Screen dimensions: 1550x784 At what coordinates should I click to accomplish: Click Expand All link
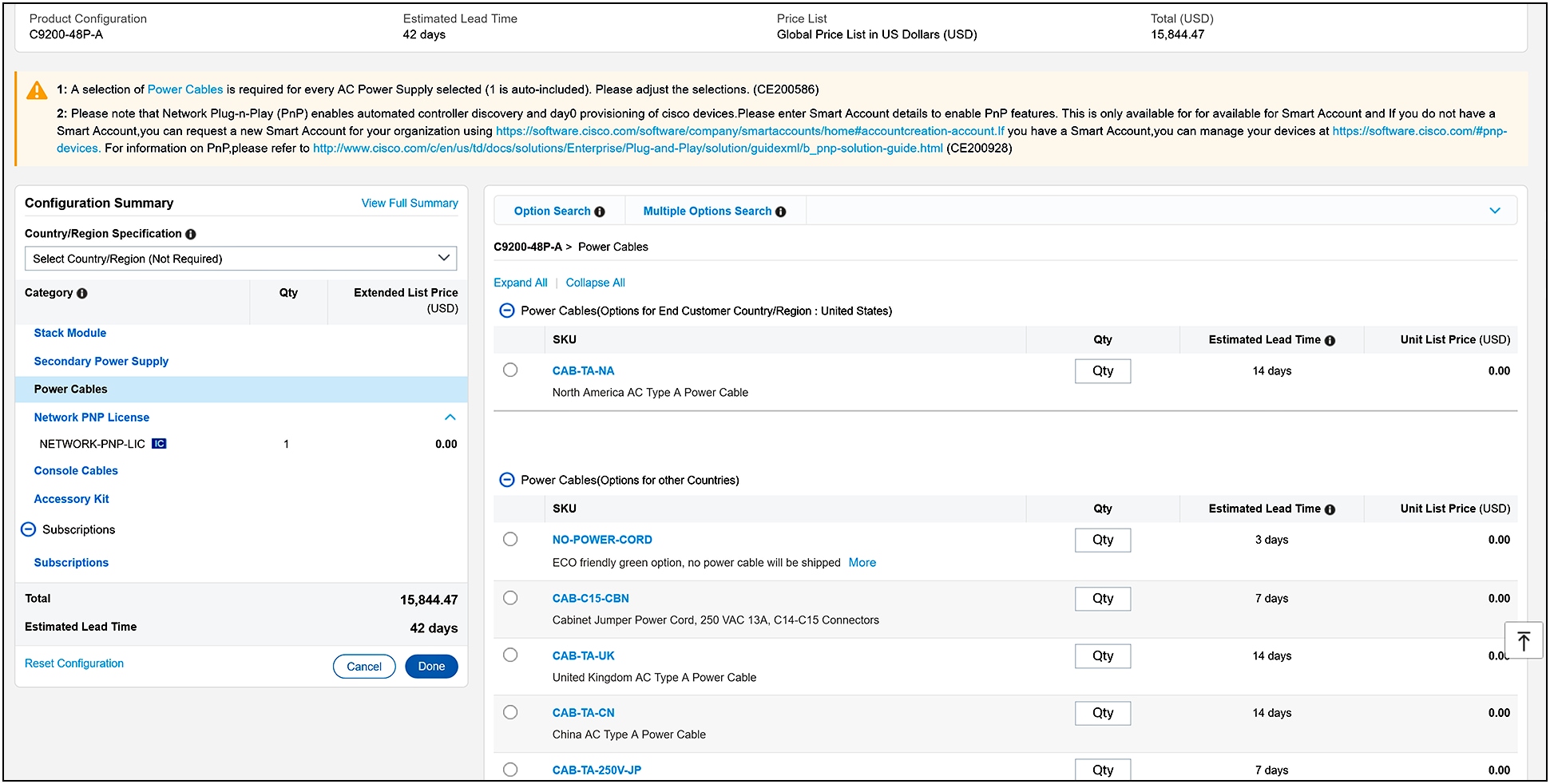(521, 283)
